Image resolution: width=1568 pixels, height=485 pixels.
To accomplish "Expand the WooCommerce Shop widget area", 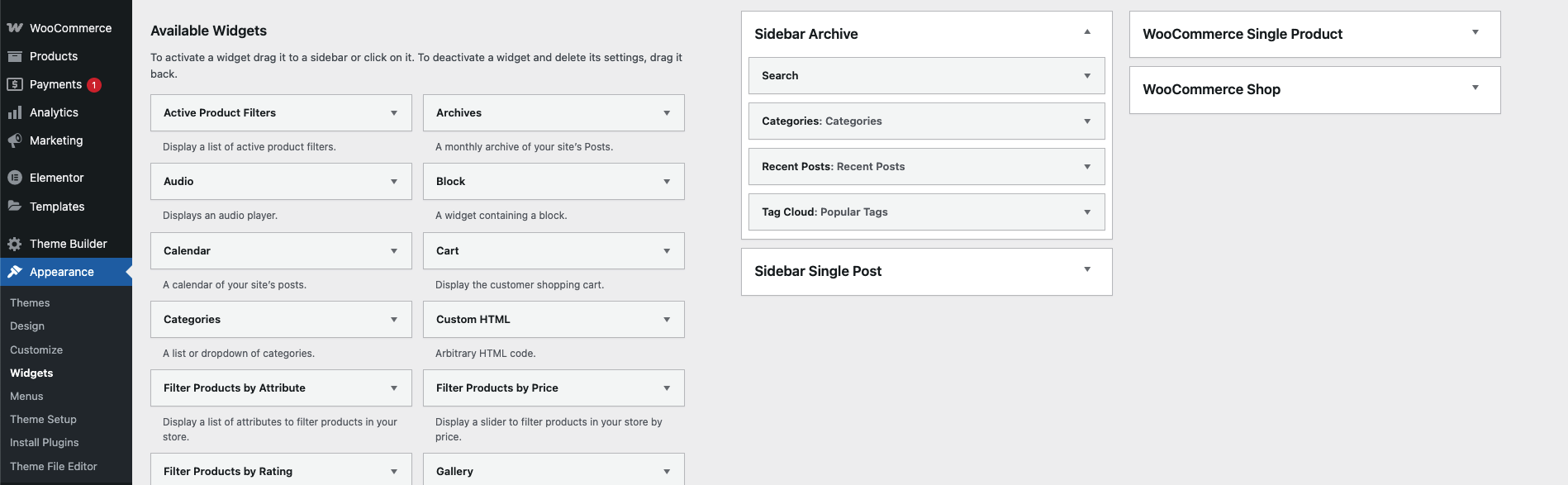I will click(x=1475, y=88).
